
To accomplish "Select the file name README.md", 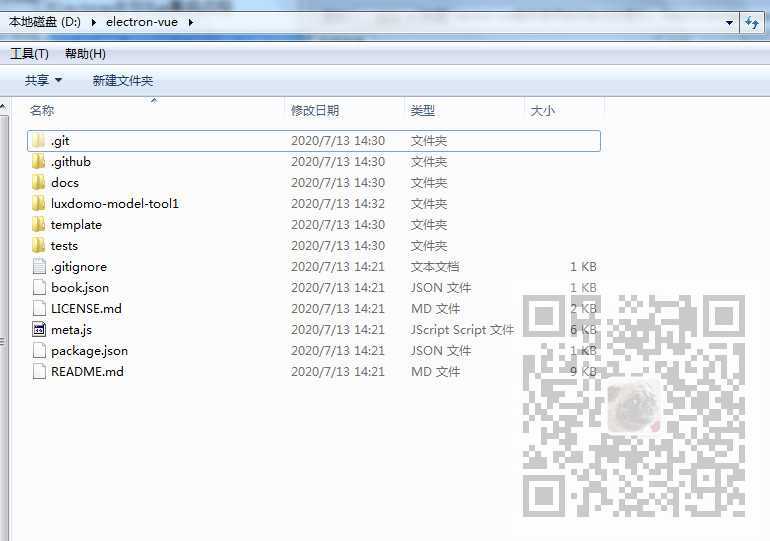I will pyautogui.click(x=87, y=372).
